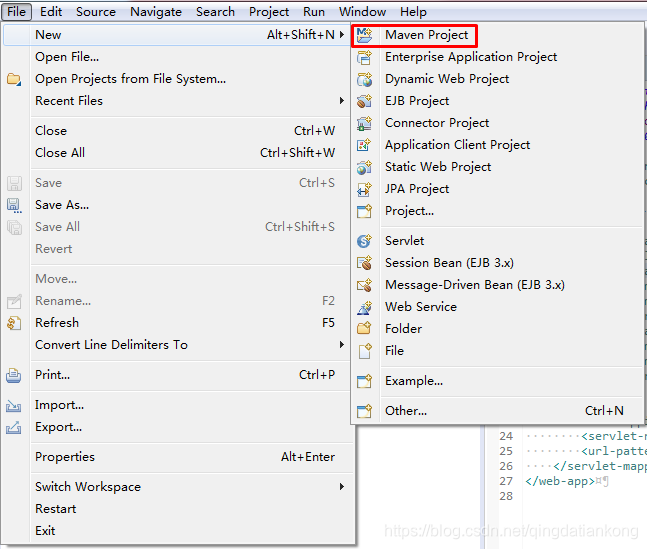Choose Other... Ctrl+N entry
The width and height of the screenshot is (647, 549).
[x=497, y=411]
